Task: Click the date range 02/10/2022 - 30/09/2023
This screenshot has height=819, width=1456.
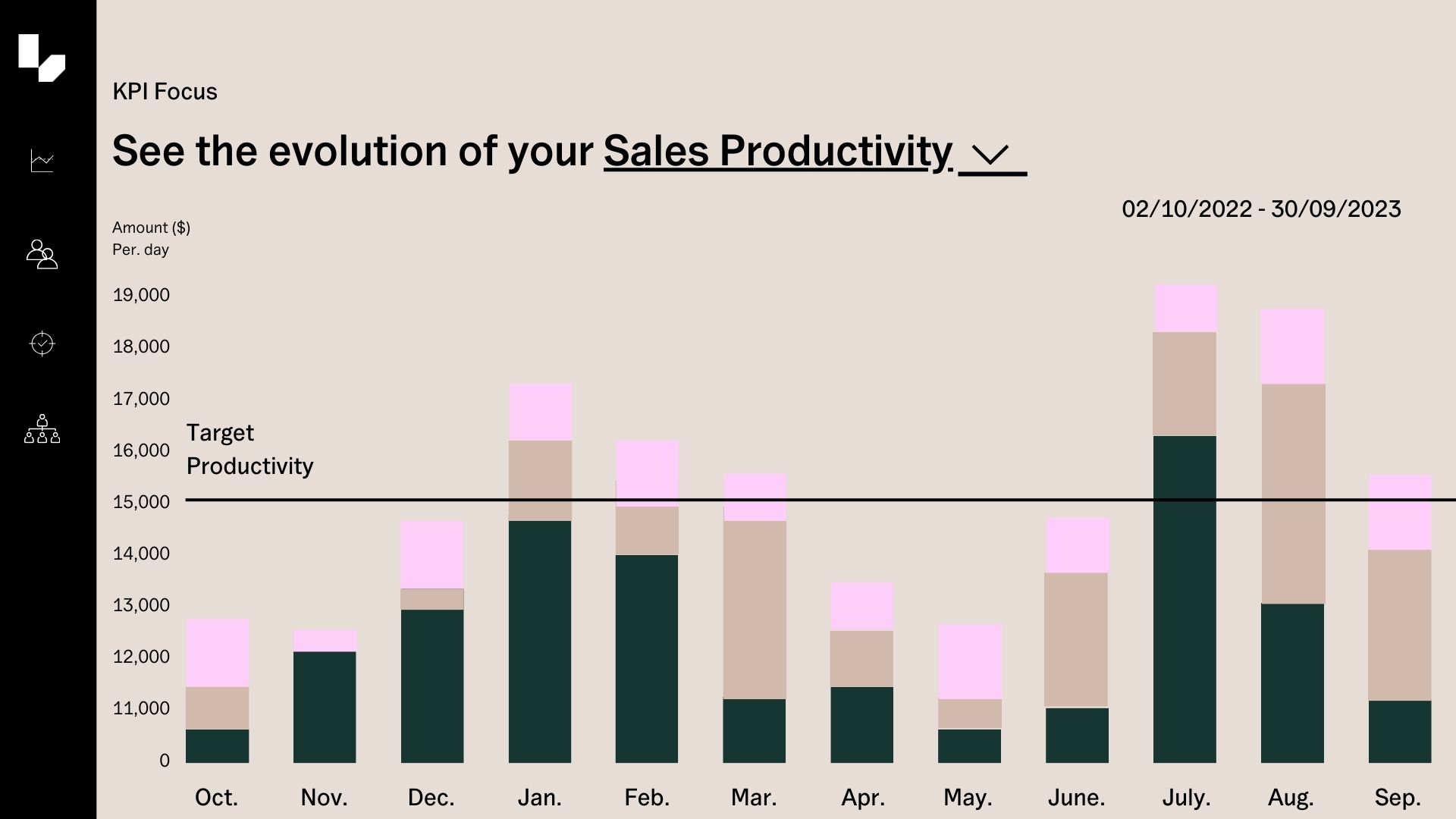Action: [x=1261, y=209]
